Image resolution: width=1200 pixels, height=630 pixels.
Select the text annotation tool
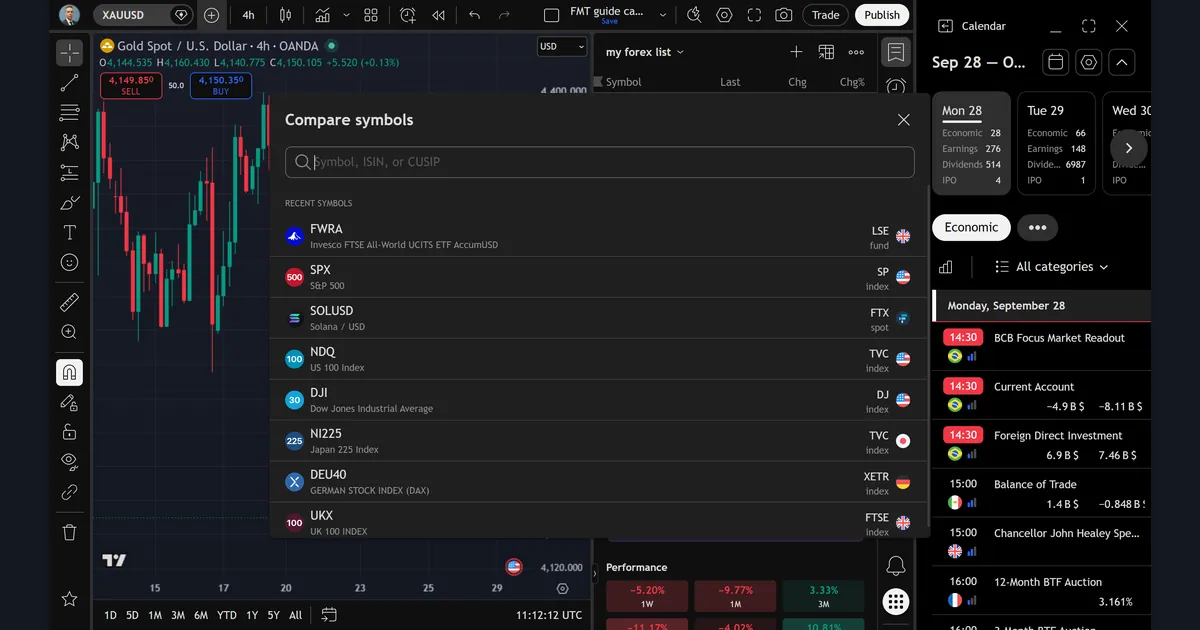pyautogui.click(x=69, y=233)
